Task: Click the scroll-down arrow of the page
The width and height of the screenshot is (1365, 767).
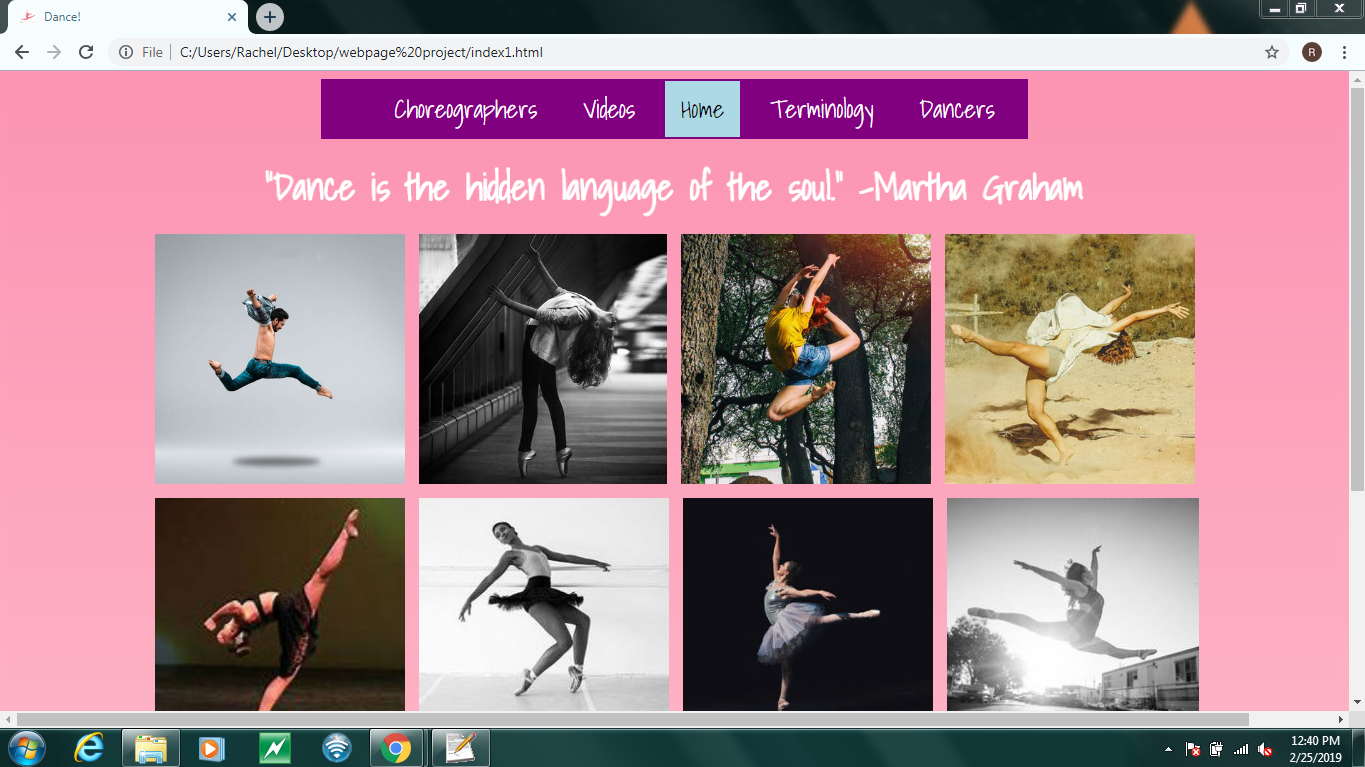Action: [x=1357, y=703]
